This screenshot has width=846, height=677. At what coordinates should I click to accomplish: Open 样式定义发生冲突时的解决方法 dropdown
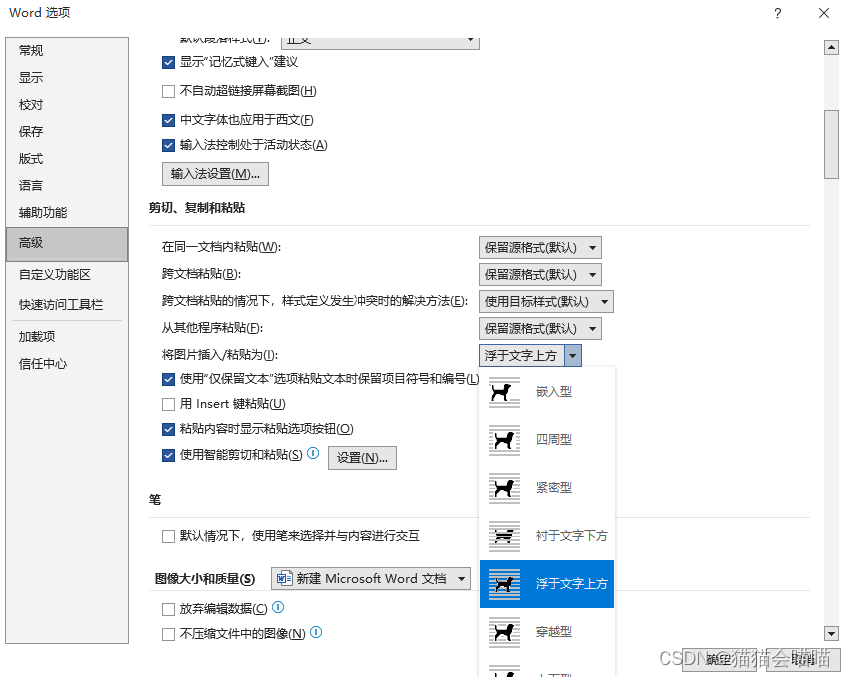point(546,302)
